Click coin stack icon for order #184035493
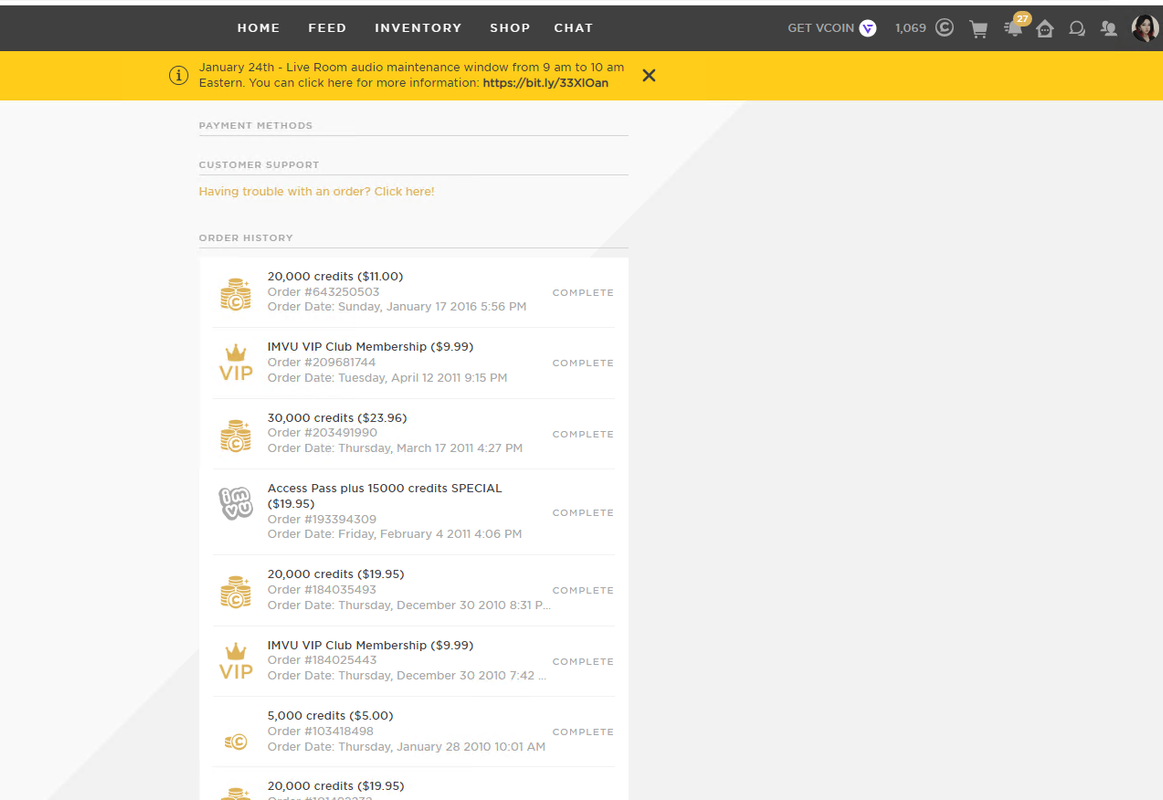The width and height of the screenshot is (1163, 800). point(236,592)
